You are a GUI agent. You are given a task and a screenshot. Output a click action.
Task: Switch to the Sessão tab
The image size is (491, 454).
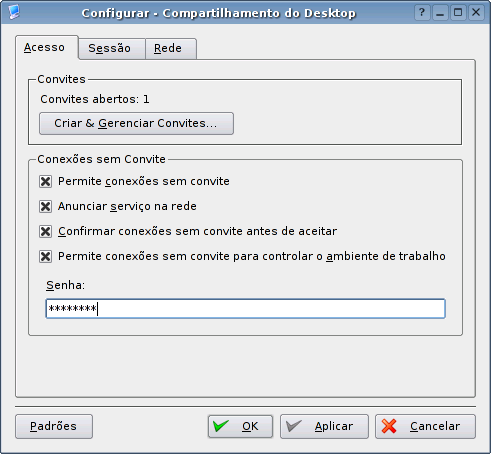111,48
